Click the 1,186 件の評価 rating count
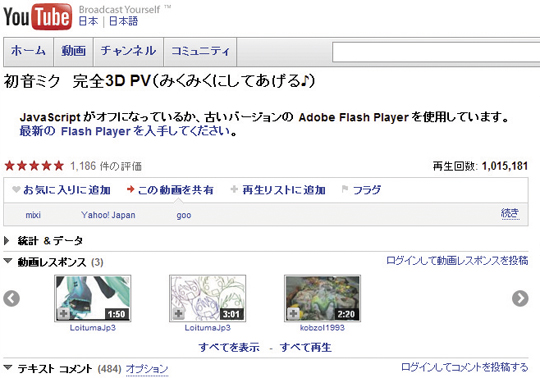 click(x=106, y=166)
